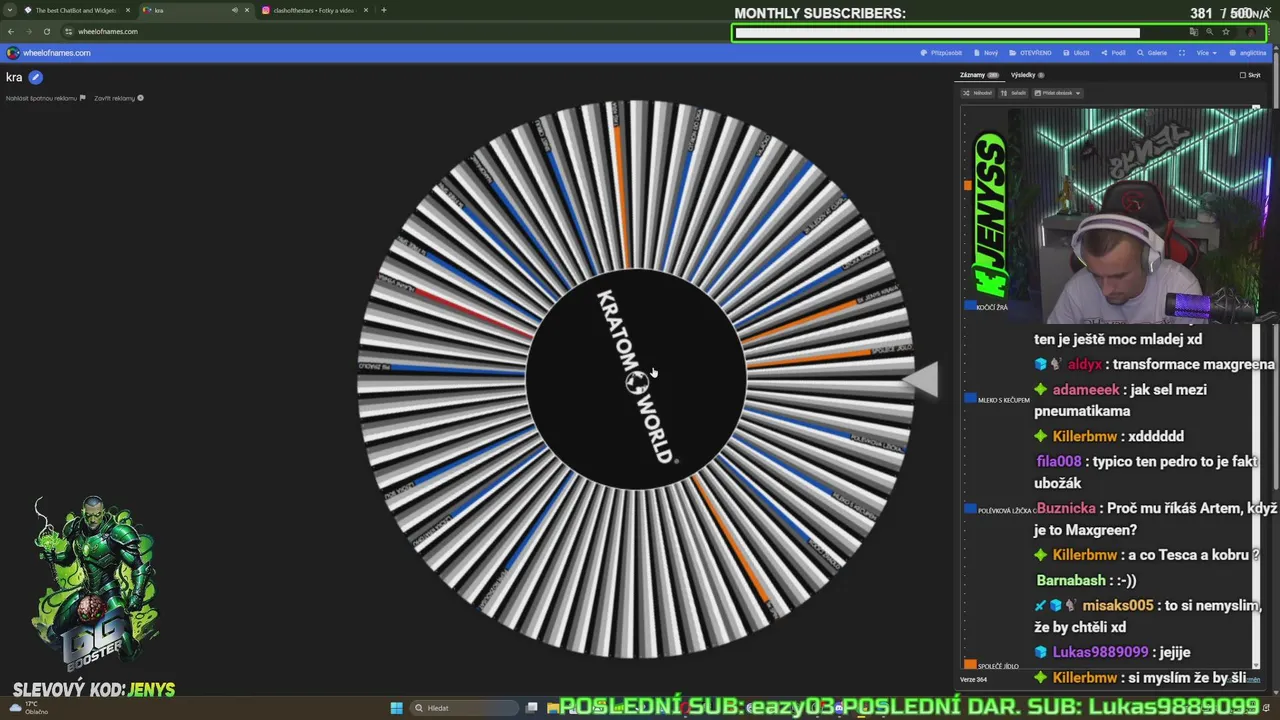Open a new browser tab
Screen dimensions: 1280x720
pyautogui.click(x=384, y=10)
